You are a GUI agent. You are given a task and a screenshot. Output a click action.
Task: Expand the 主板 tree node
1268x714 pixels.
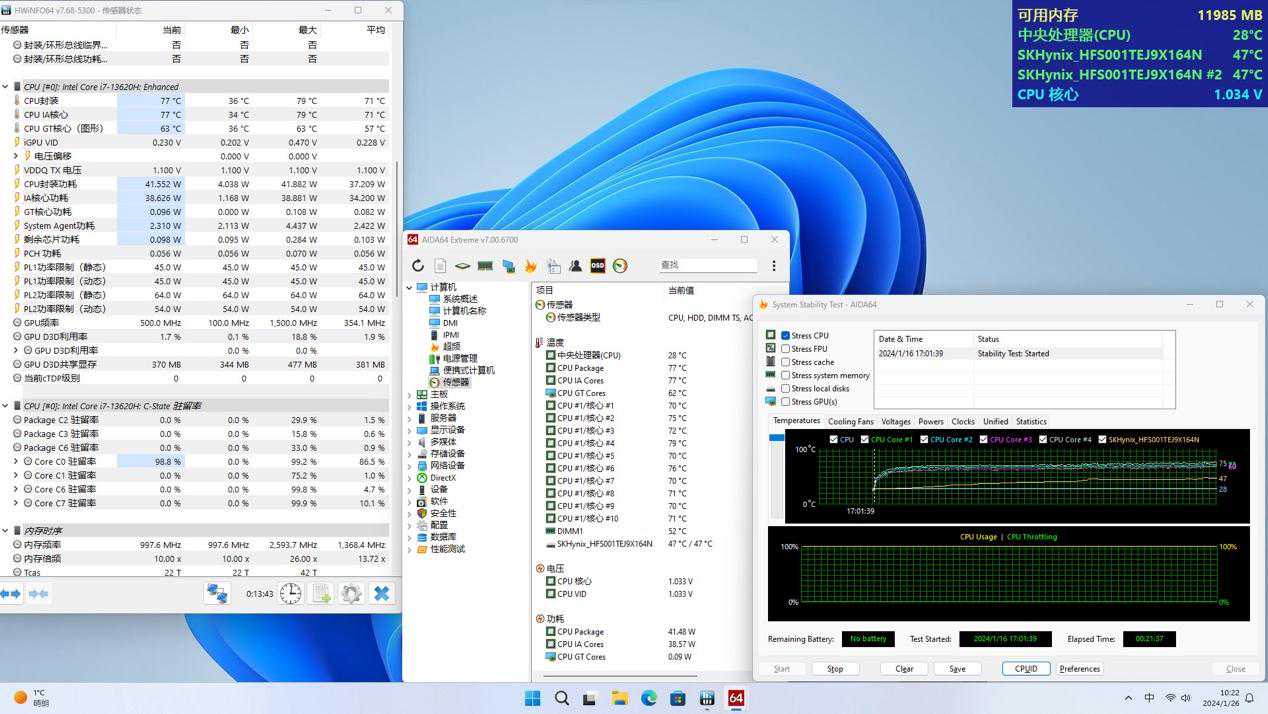click(409, 395)
